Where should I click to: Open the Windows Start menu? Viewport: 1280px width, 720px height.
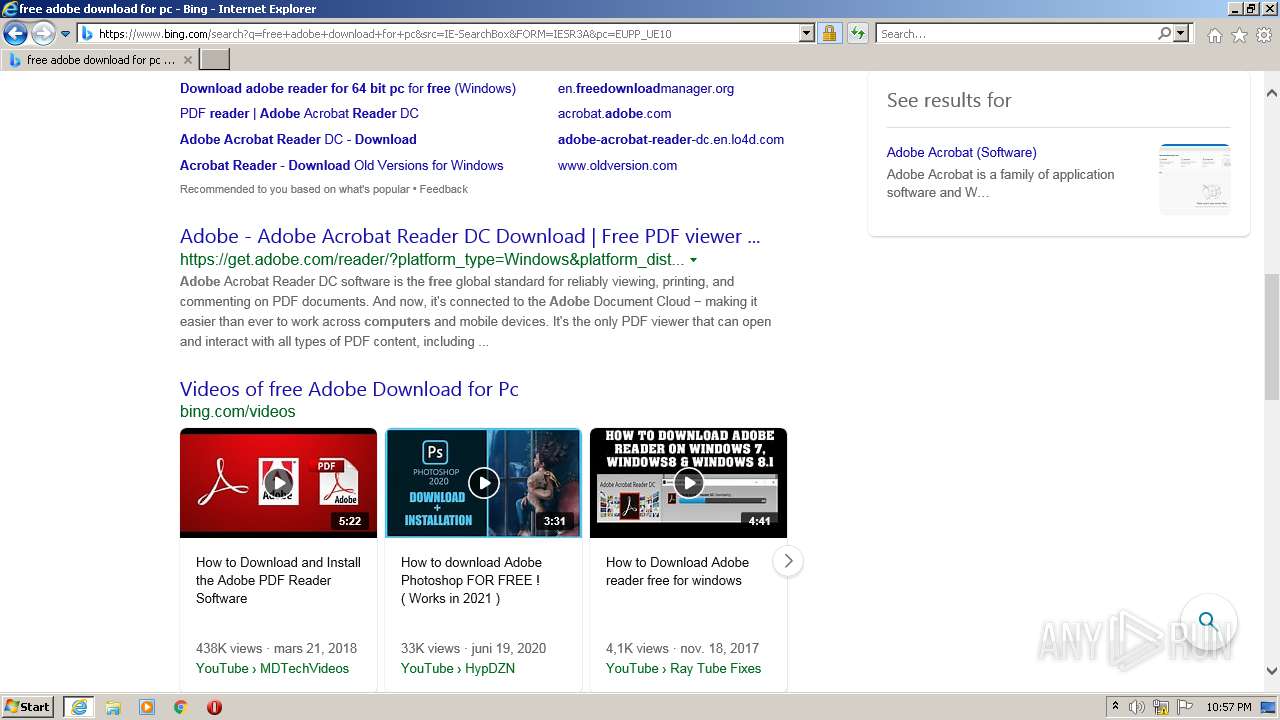click(x=28, y=706)
